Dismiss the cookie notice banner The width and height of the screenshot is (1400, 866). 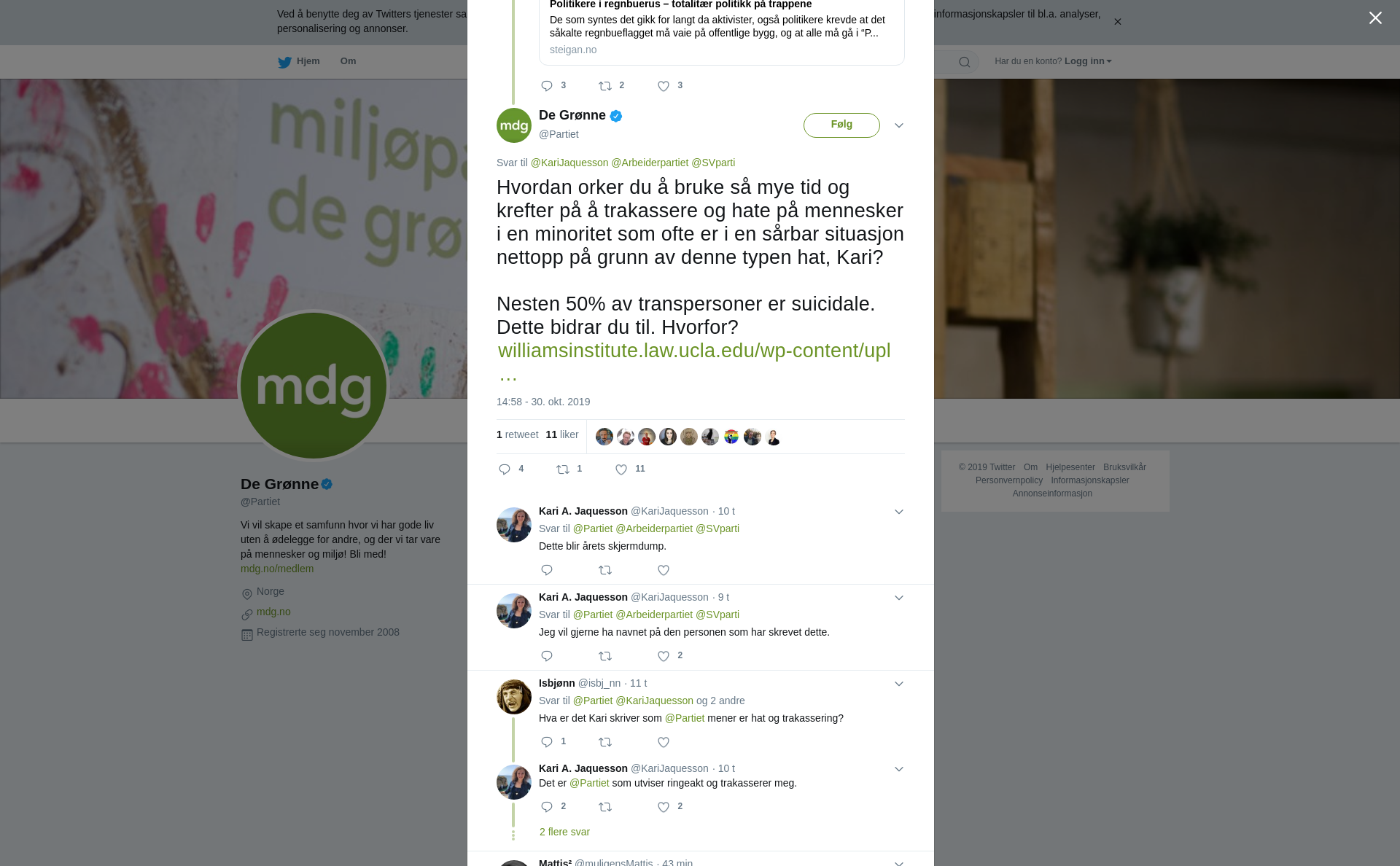[1117, 22]
